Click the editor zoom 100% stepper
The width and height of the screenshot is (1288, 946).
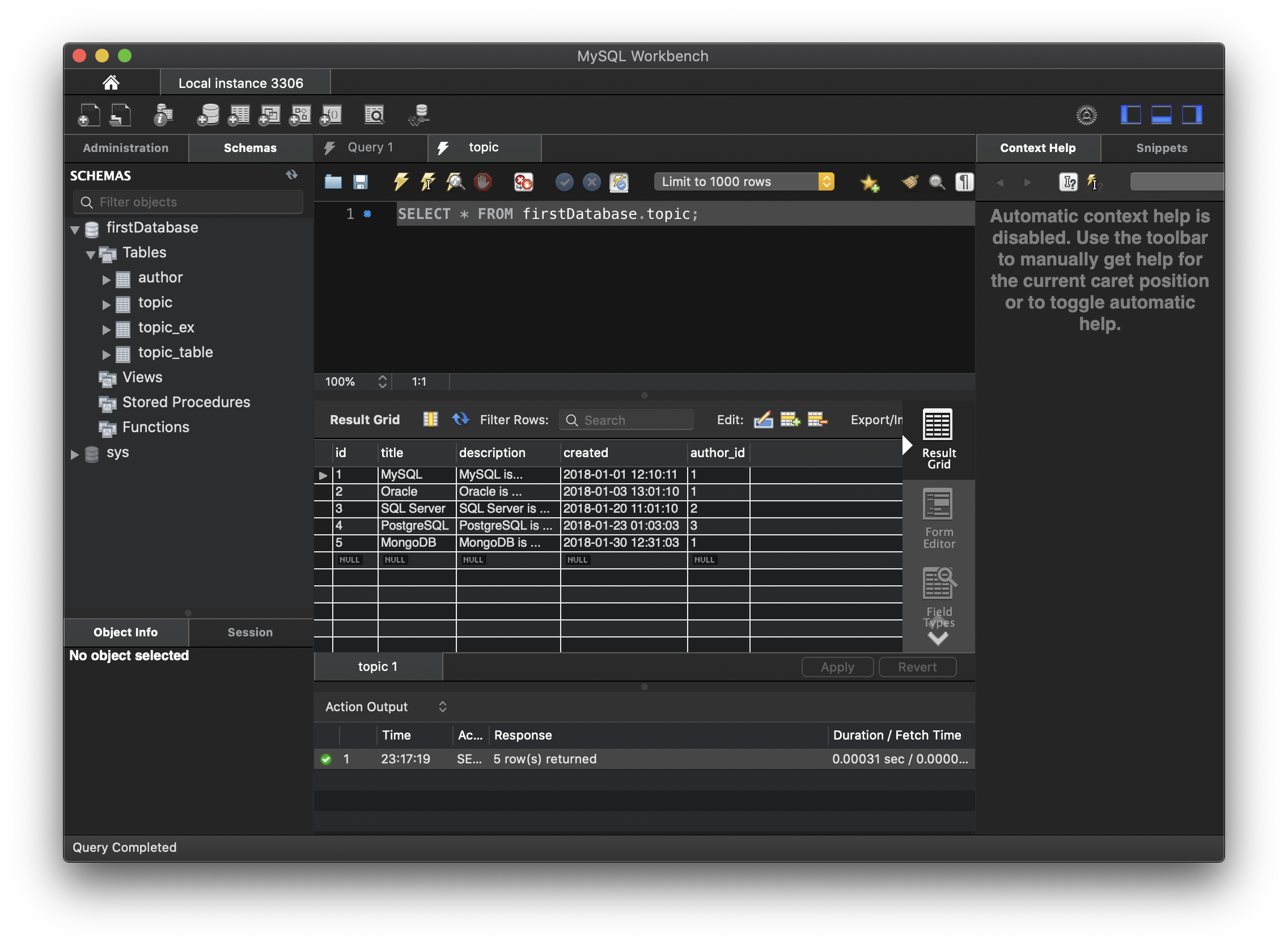tap(383, 381)
